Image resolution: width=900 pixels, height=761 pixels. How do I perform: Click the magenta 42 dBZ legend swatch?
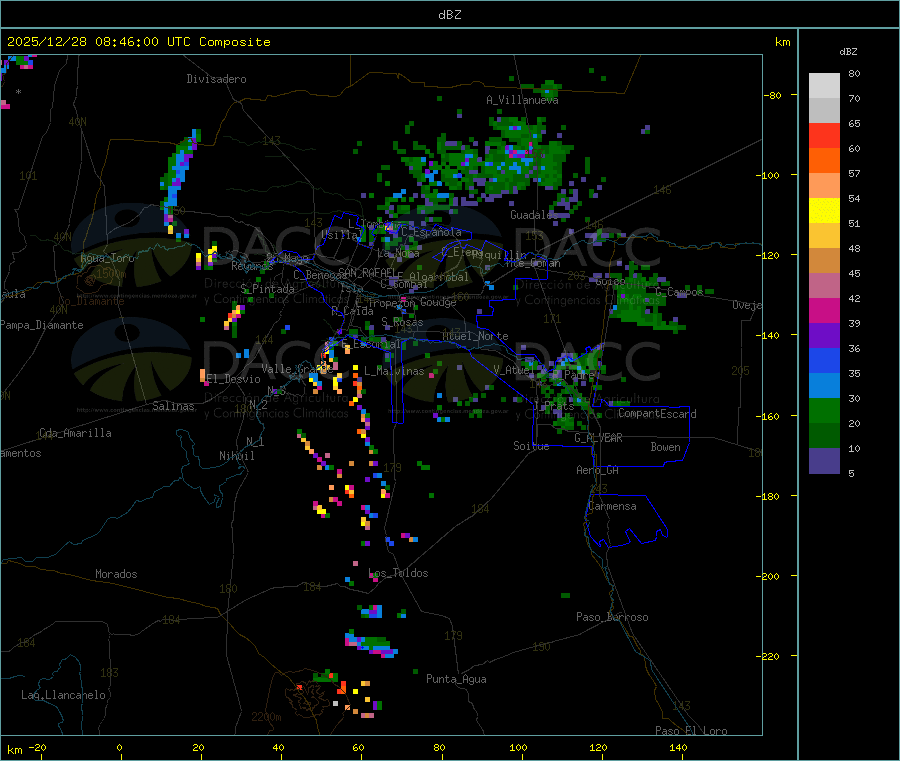pos(824,310)
